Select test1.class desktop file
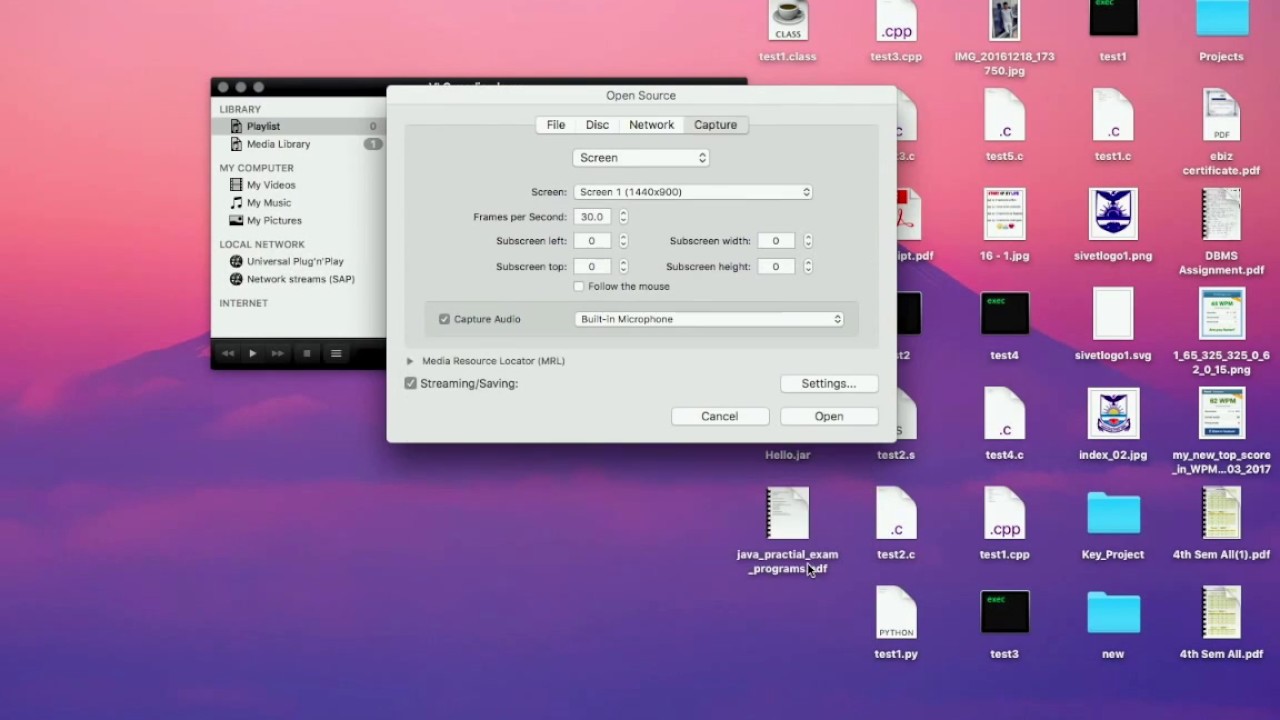 click(788, 32)
